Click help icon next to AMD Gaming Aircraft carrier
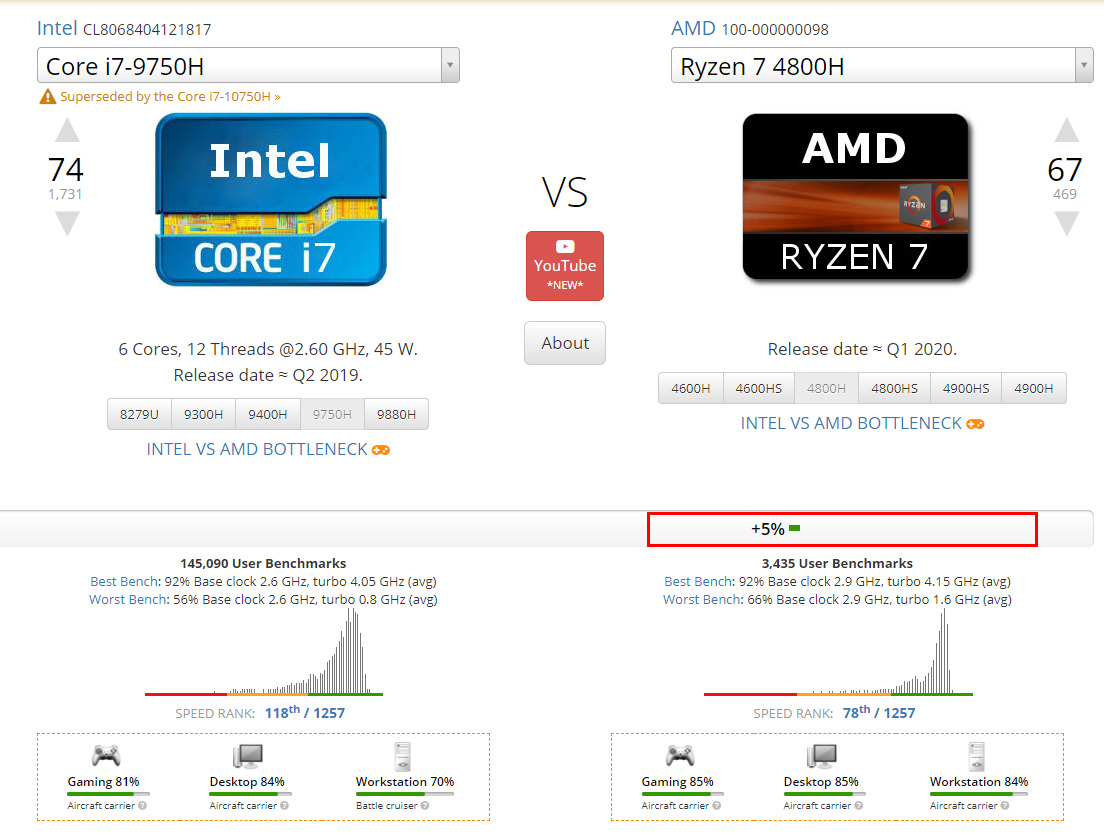1104x833 pixels. coord(717,806)
